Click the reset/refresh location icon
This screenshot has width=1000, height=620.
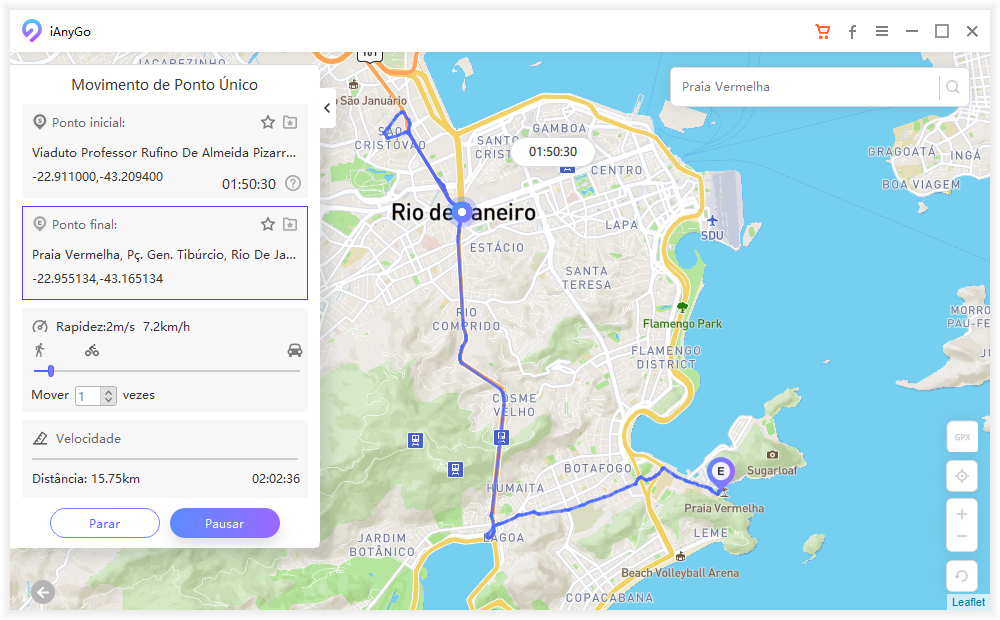(962, 576)
